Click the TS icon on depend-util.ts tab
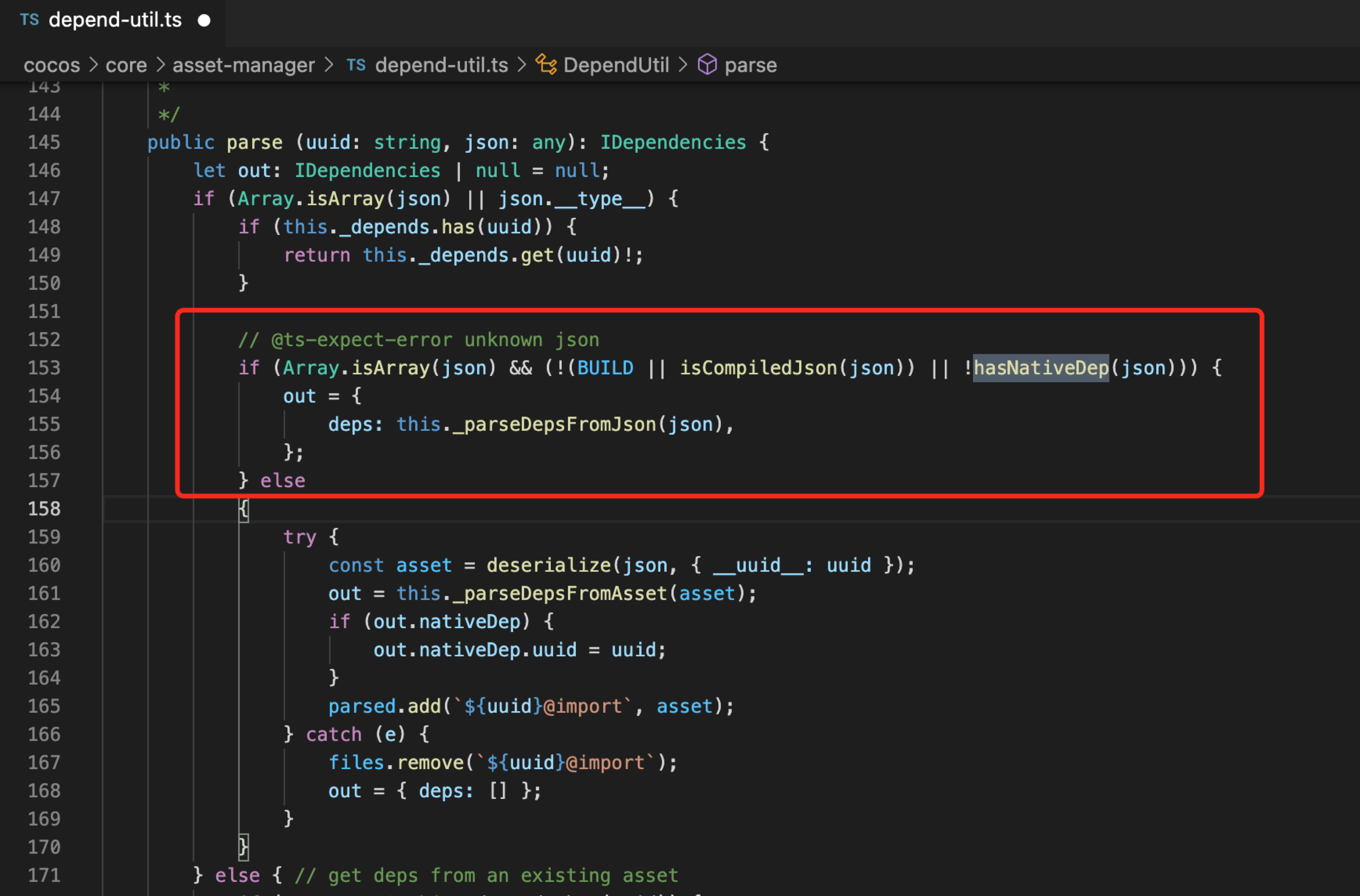 [29, 20]
